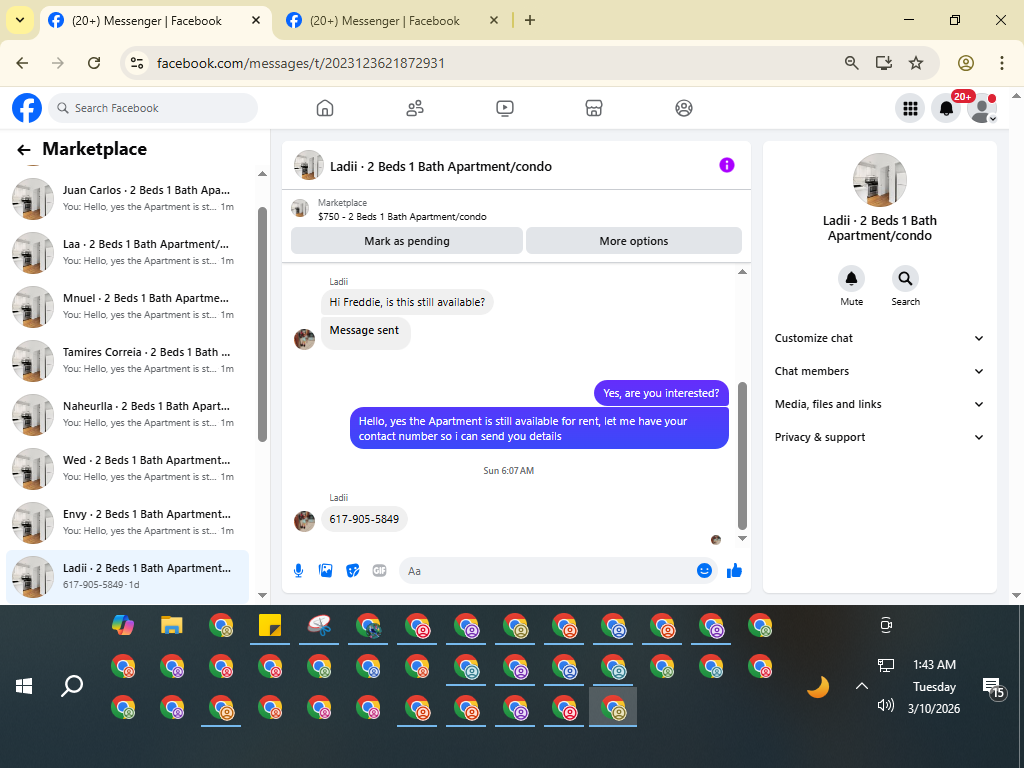Open the Groups icon in top navigation
The height and width of the screenshot is (768, 1024).
pos(684,108)
